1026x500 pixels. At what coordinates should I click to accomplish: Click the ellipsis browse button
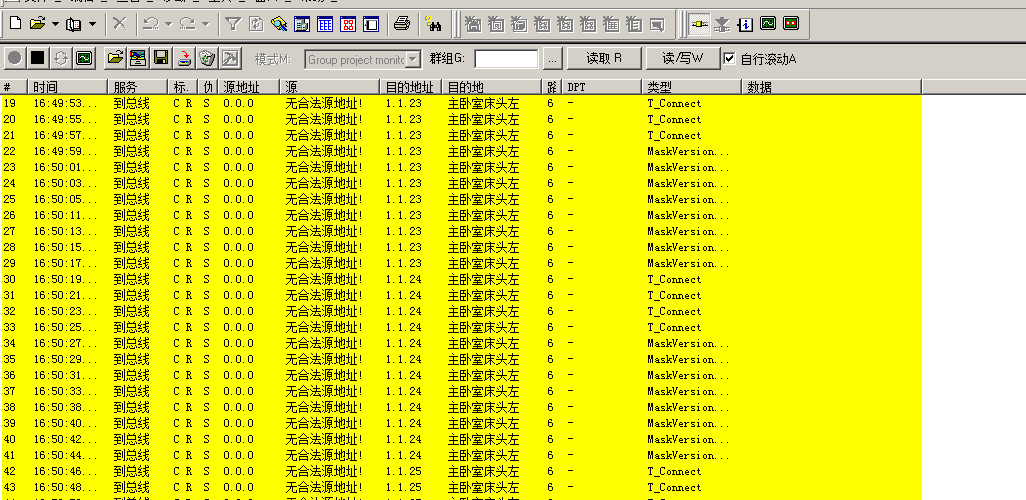[x=552, y=59]
